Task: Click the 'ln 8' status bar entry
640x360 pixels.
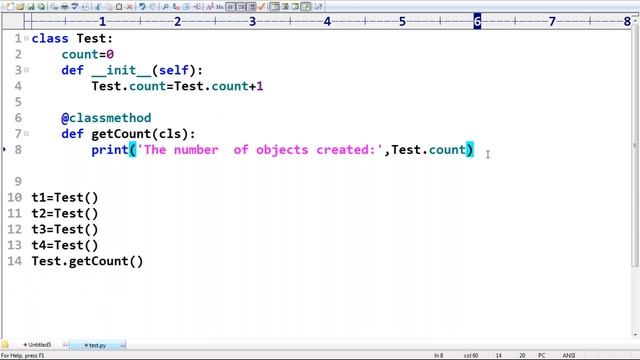Action: click(438, 356)
